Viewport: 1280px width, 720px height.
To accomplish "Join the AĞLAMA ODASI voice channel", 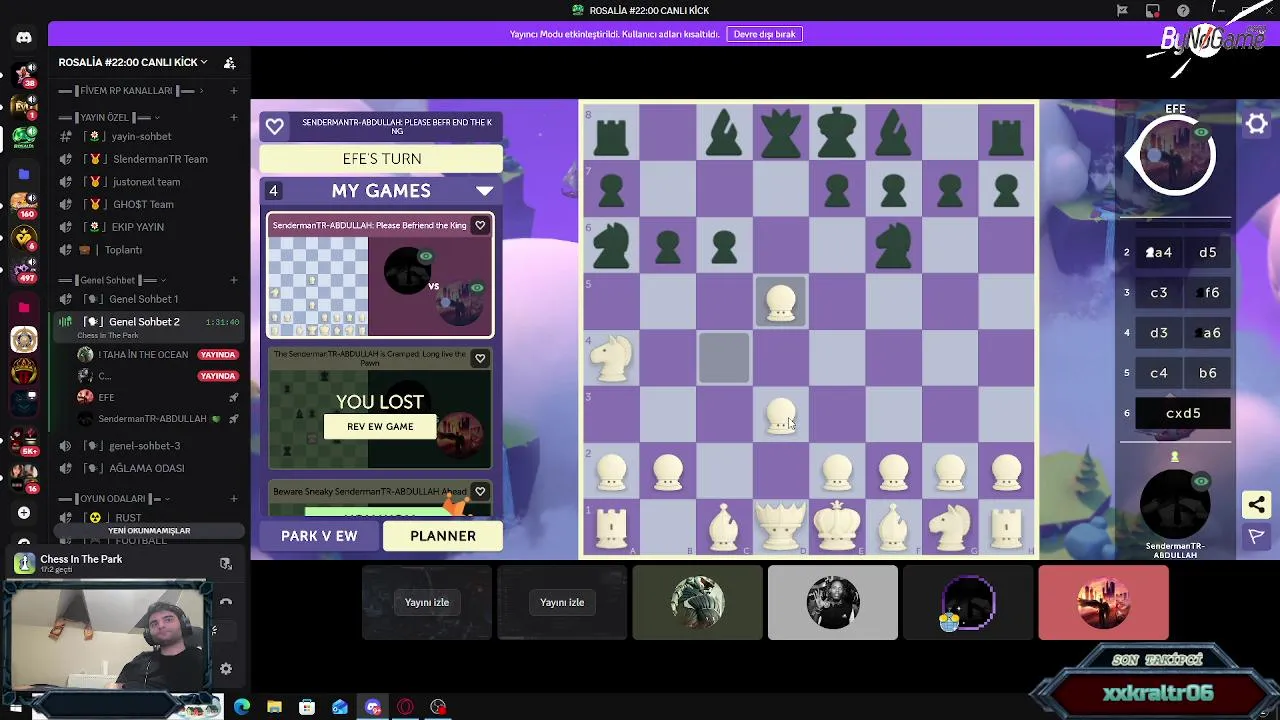I will coord(147,468).
